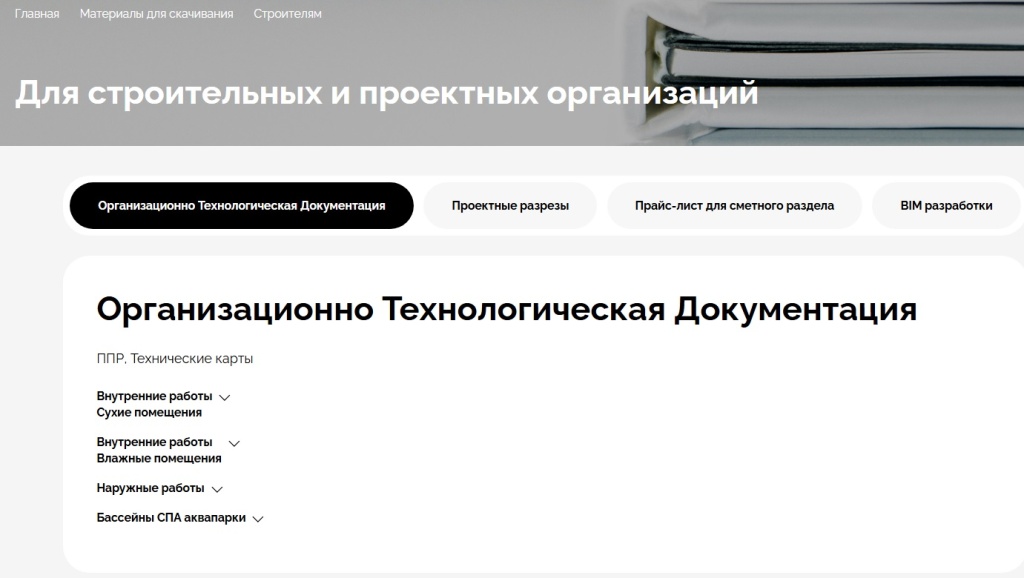The height and width of the screenshot is (578, 1024).
Task: Click the Организационно Технологическая Документация page heading
Action: (x=504, y=310)
